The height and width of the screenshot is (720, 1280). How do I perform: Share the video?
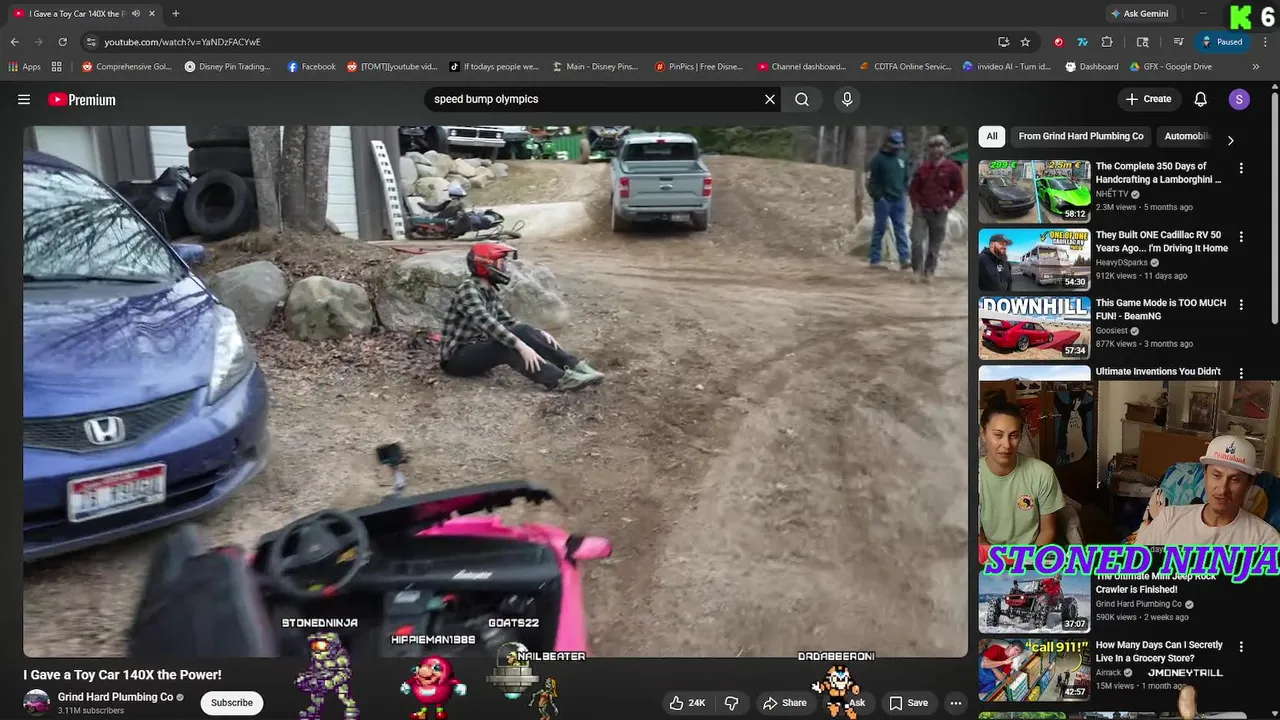point(785,703)
